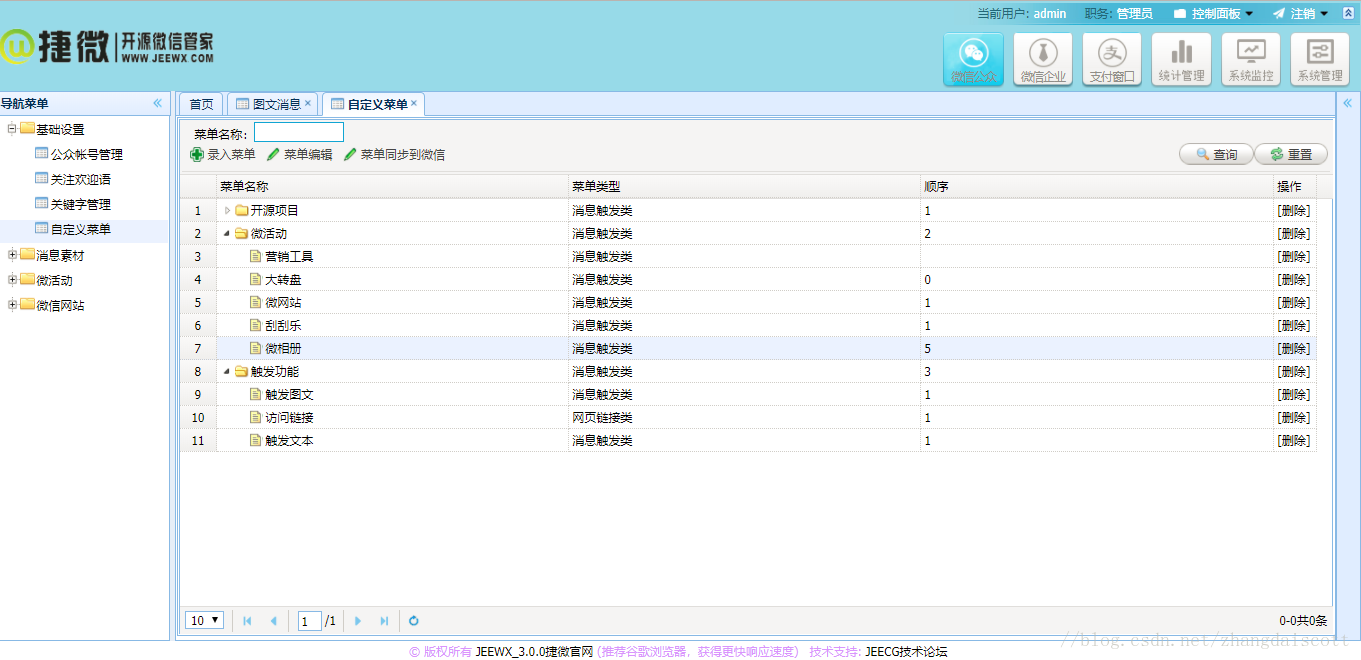Expand the 消息素材 tree node
This screenshot has width=1361, height=660.
(x=12, y=254)
